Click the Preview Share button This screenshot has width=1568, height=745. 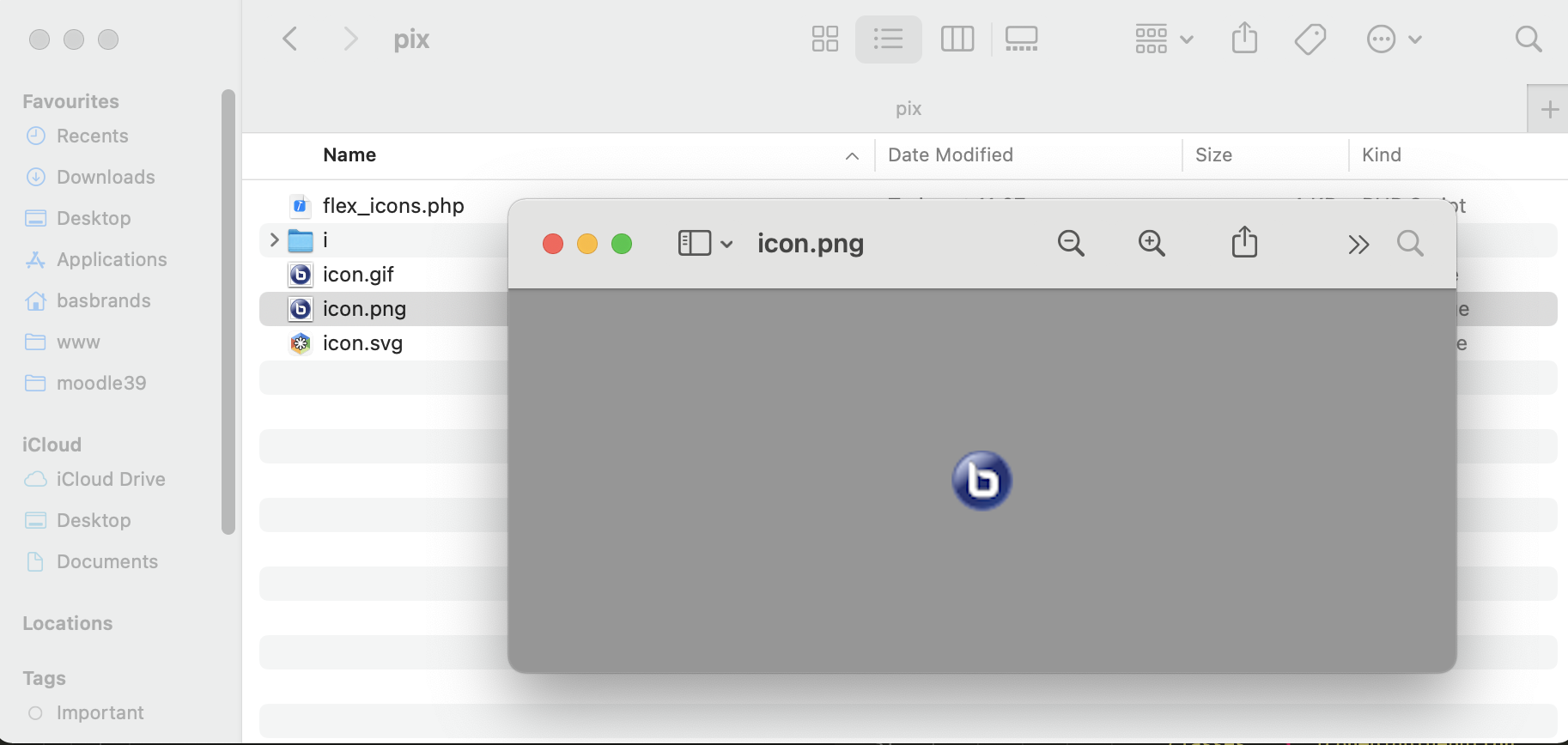(1244, 242)
